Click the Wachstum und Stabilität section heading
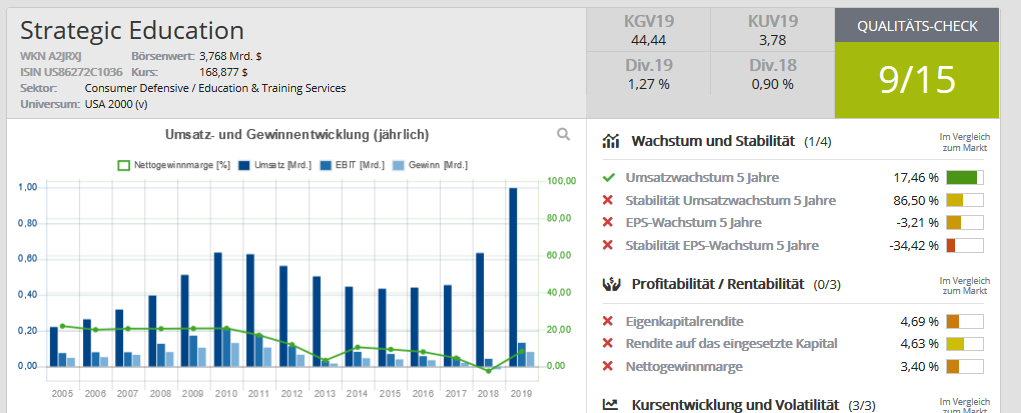1021x413 pixels. 712,141
